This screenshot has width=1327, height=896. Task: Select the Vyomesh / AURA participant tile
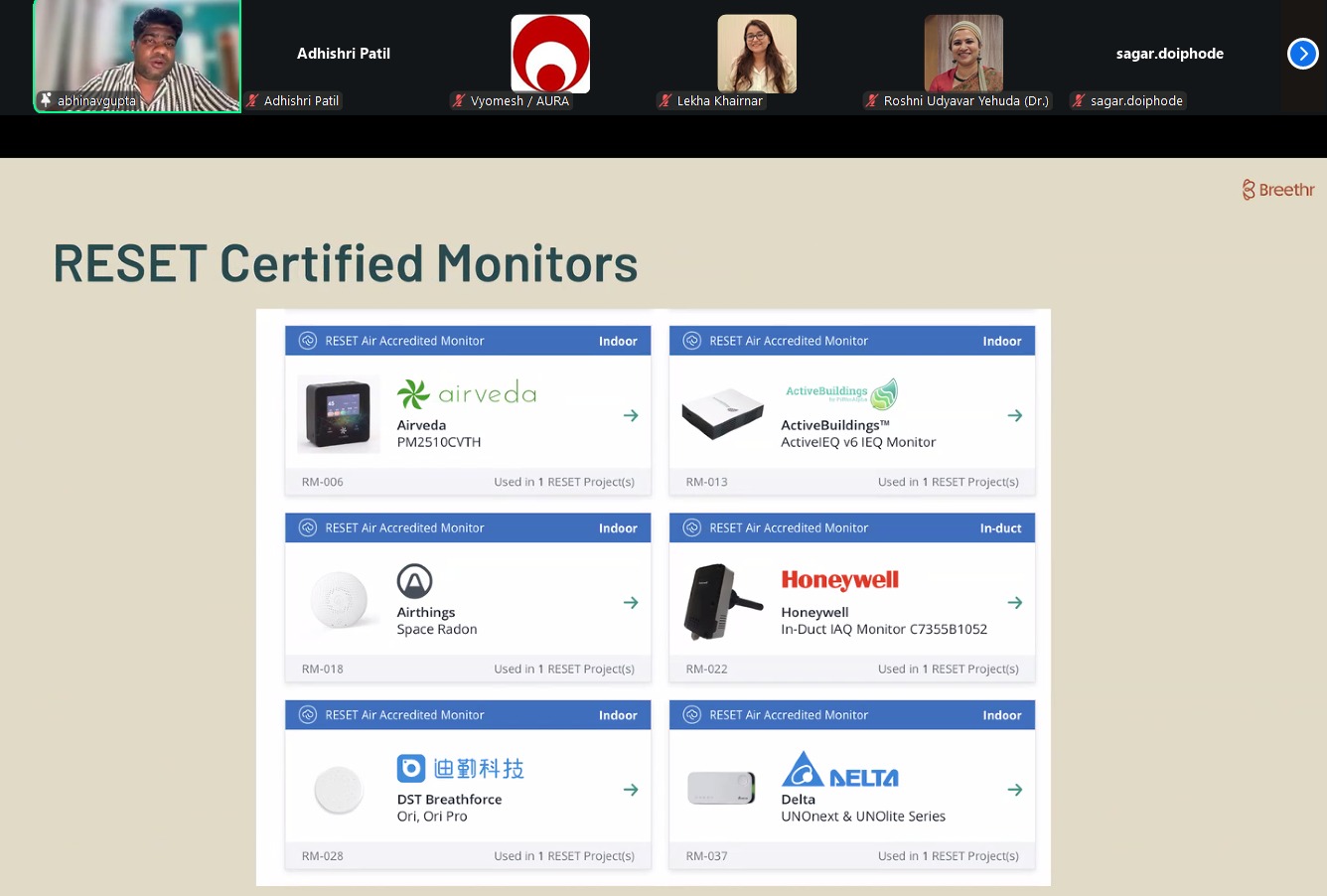coord(550,54)
